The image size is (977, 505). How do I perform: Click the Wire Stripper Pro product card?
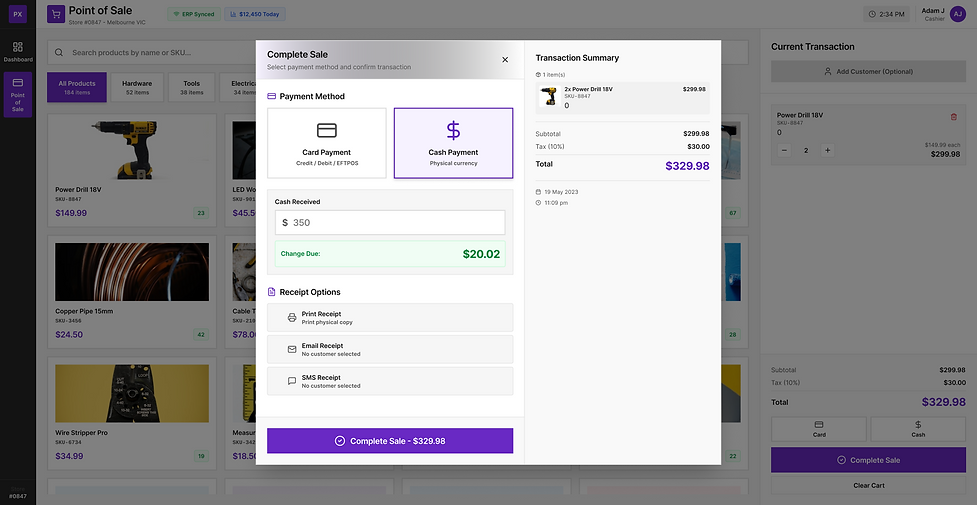132,413
